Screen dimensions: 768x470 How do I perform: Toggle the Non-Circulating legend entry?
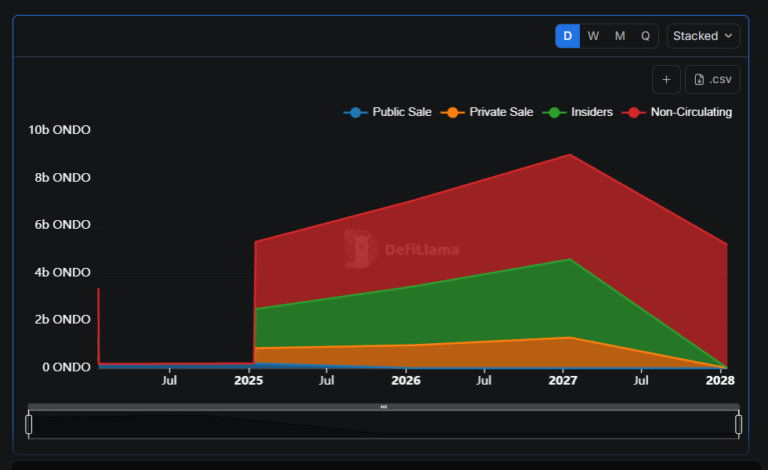(680, 112)
